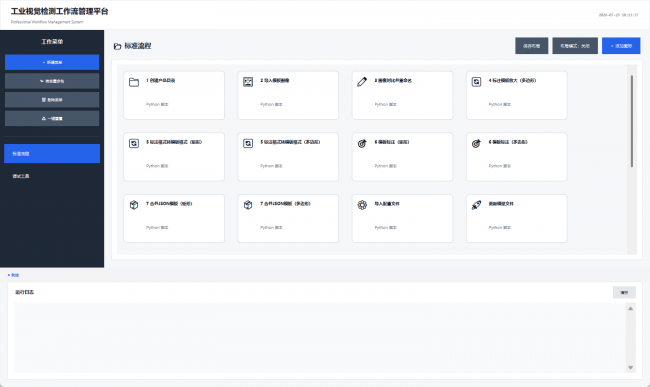Image resolution: width=650 pixels, height=387 pixels.
Task: Click the title of card 3
Action: [x=393, y=80]
